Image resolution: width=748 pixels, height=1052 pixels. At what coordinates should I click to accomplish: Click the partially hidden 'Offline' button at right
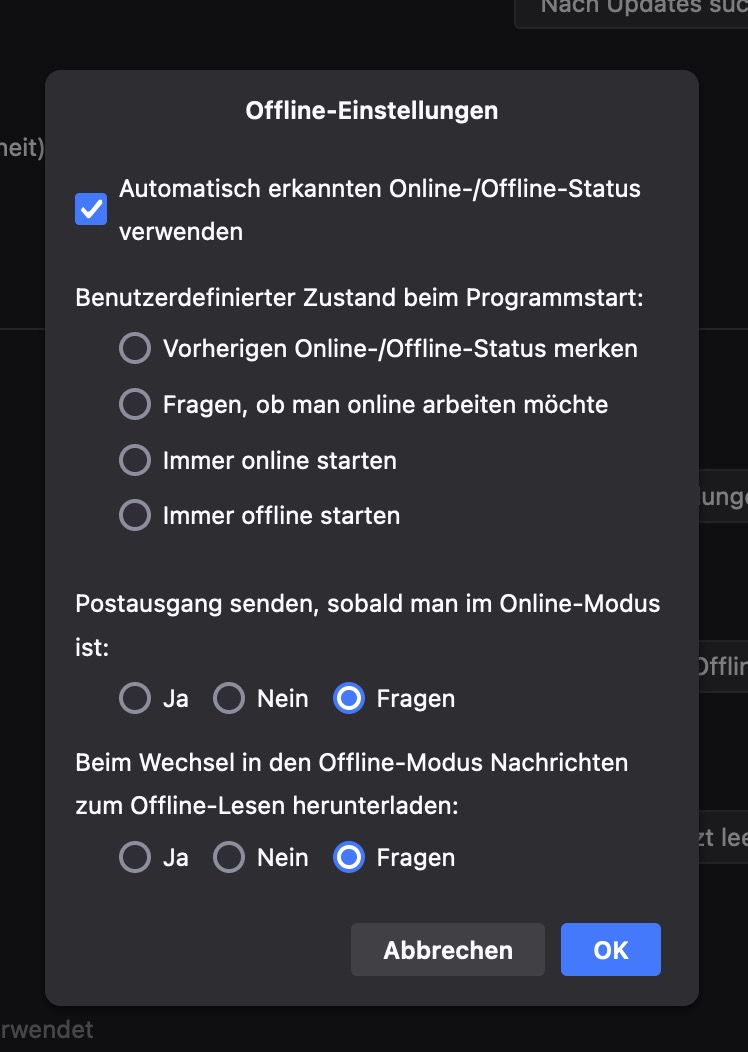pyautogui.click(x=723, y=666)
